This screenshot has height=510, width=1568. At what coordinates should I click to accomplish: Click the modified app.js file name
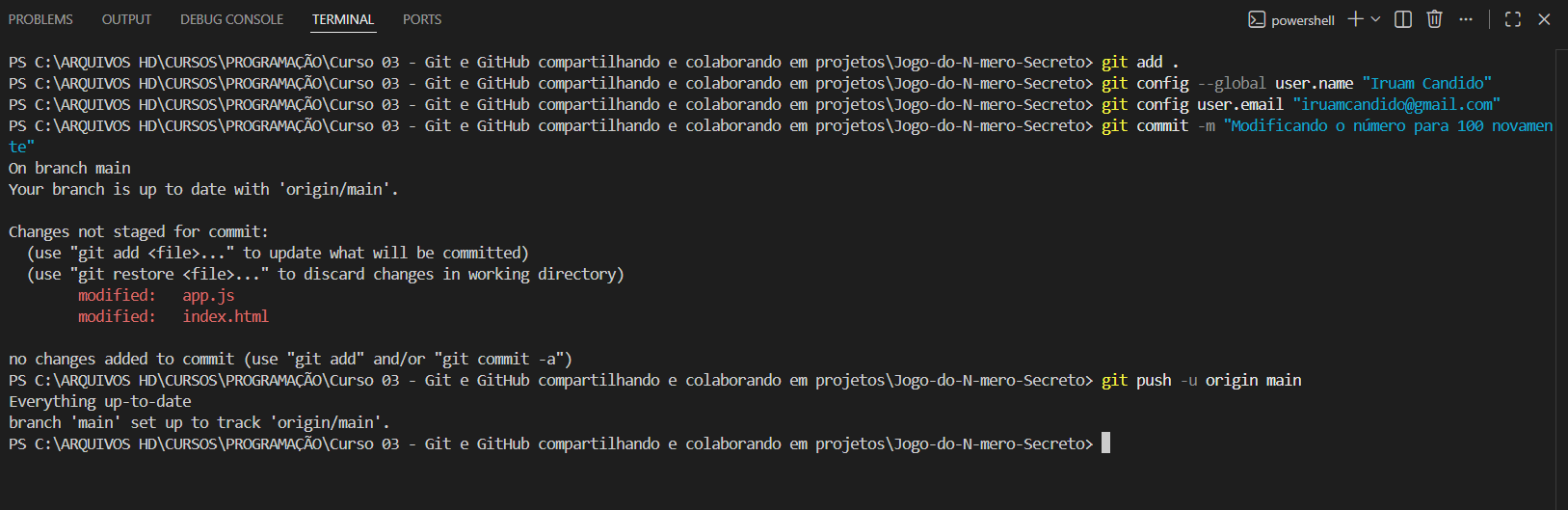[208, 295]
